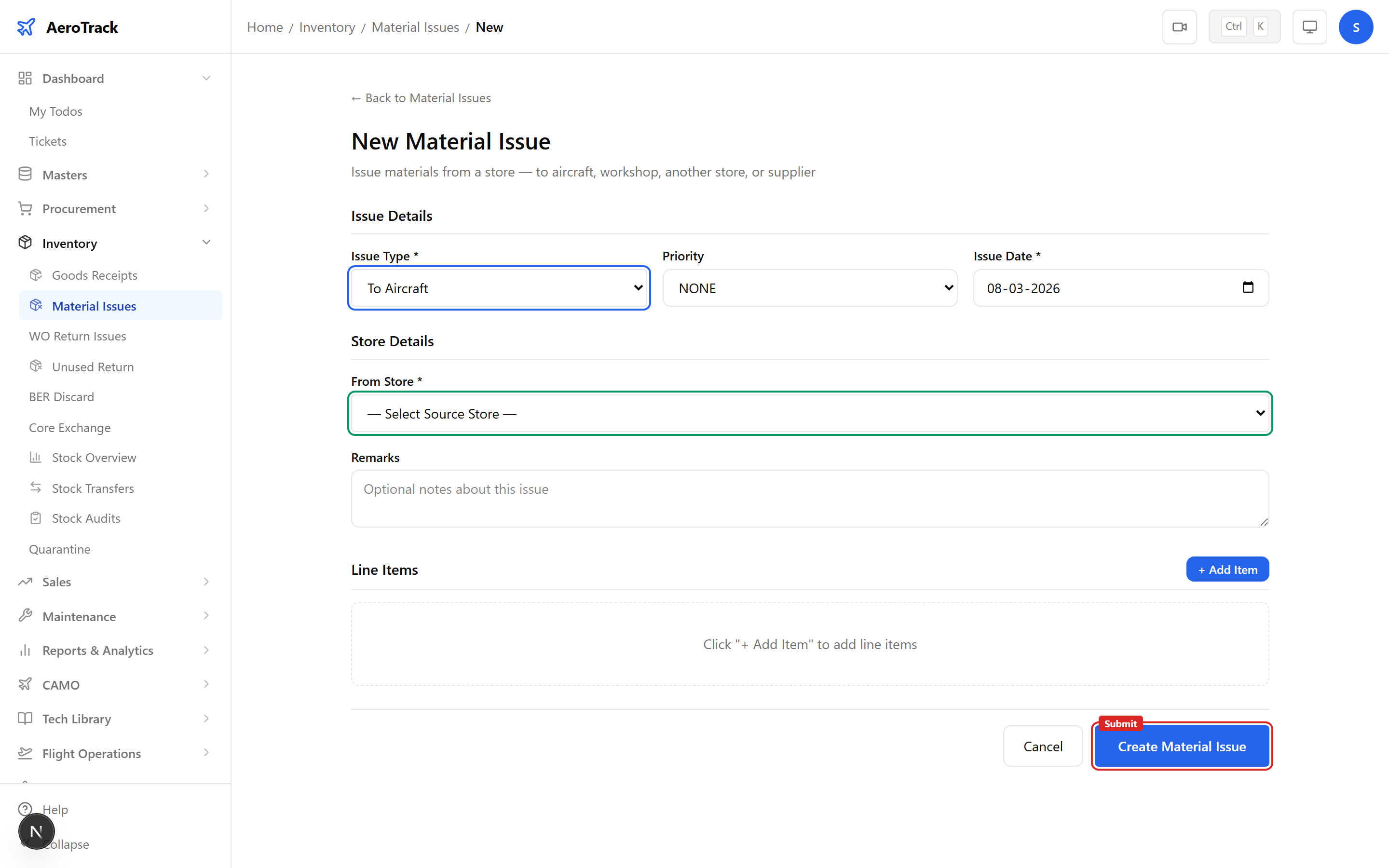The width and height of the screenshot is (1389, 868).
Task: Click inside the Remarks notes field
Action: [809, 498]
